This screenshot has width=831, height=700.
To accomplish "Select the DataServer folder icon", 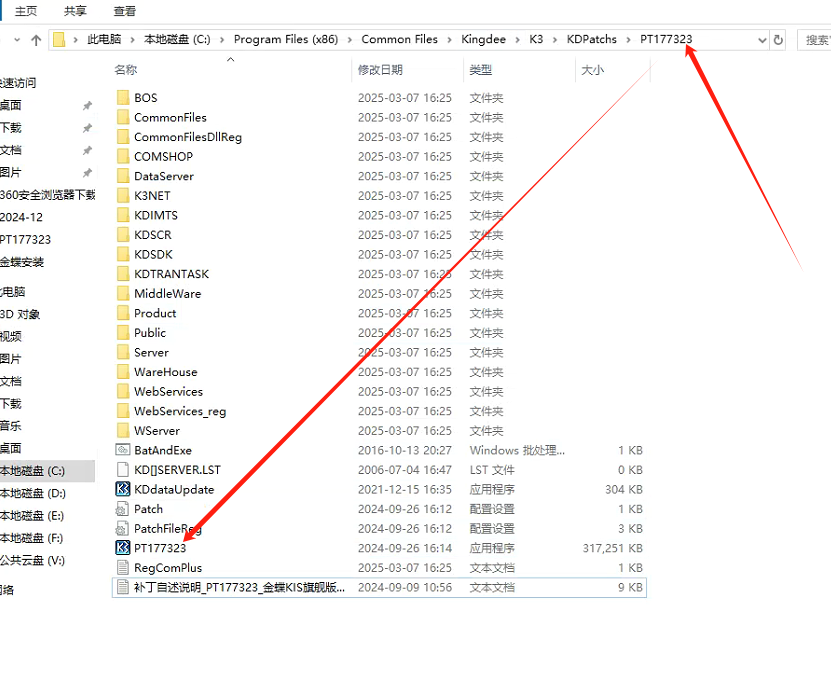I will pyautogui.click(x=123, y=176).
